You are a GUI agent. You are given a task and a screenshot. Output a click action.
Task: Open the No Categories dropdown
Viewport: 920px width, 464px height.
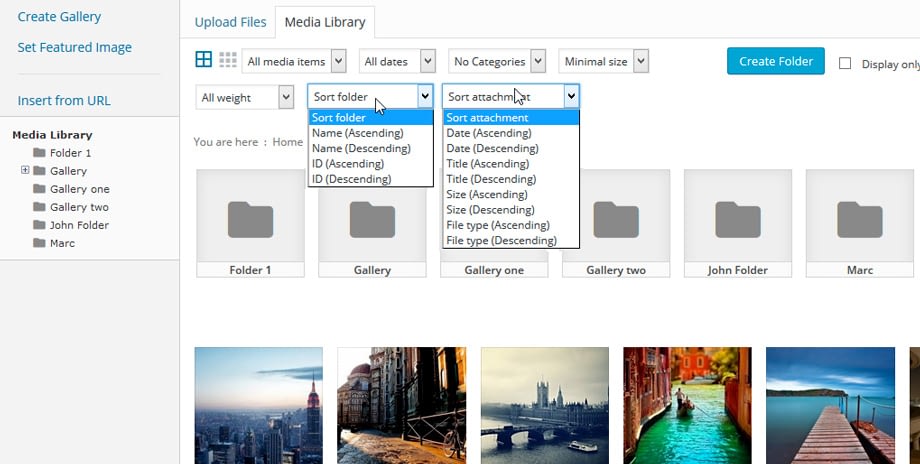[497, 61]
